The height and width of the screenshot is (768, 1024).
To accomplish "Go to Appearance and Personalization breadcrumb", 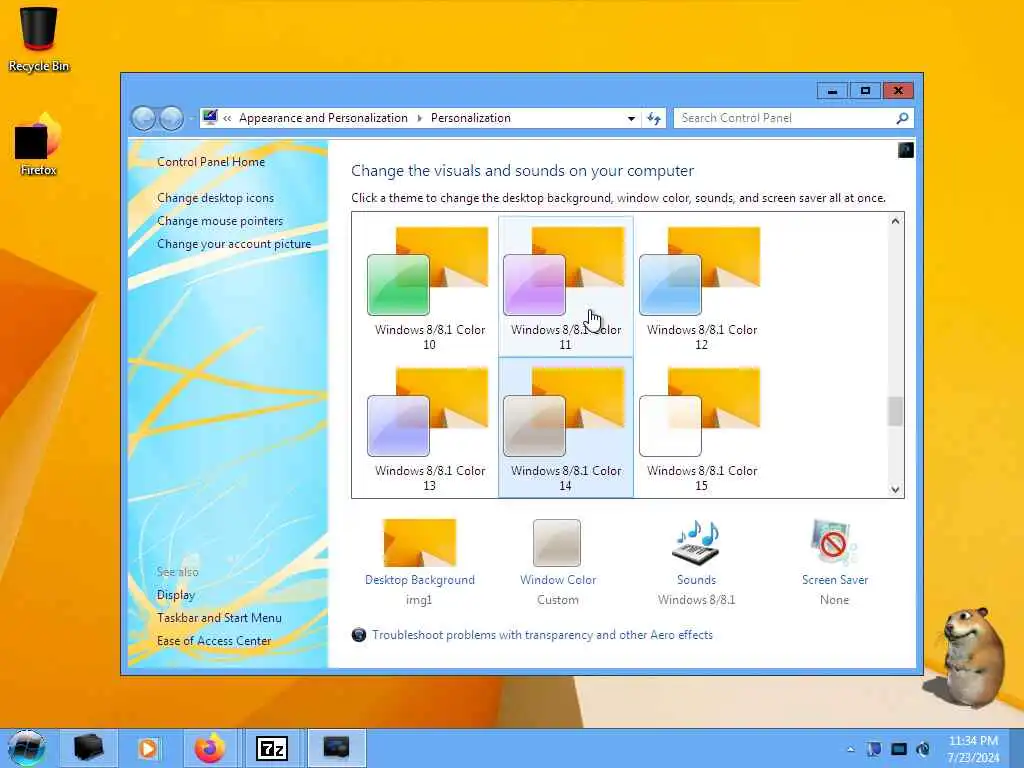I will pyautogui.click(x=323, y=118).
